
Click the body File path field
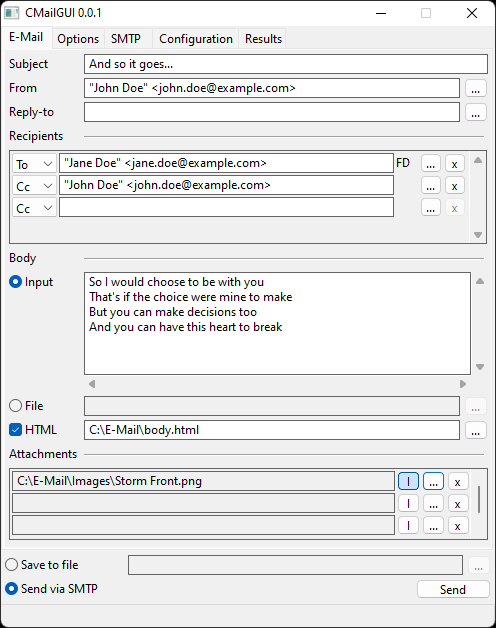[x=272, y=406]
